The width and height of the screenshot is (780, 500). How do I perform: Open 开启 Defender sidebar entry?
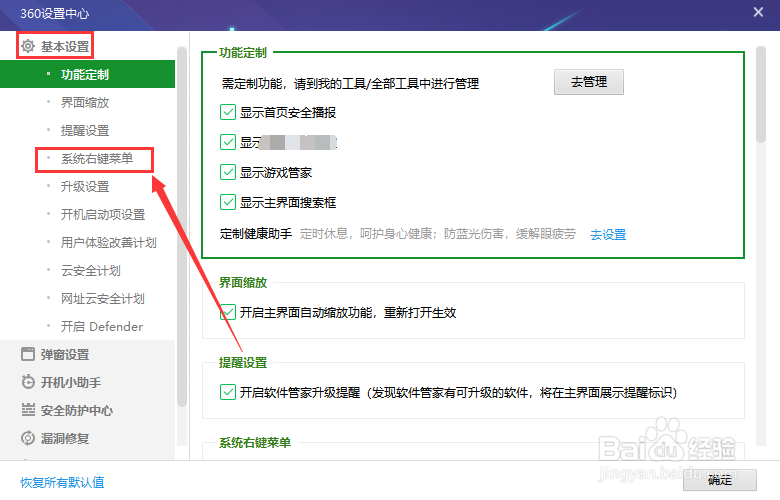tap(101, 326)
